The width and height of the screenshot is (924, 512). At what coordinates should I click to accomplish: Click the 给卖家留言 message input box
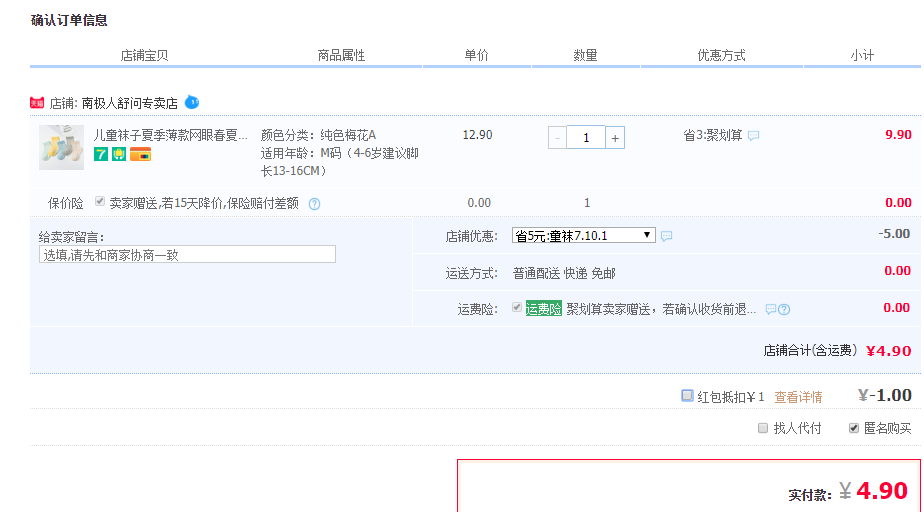(187, 255)
